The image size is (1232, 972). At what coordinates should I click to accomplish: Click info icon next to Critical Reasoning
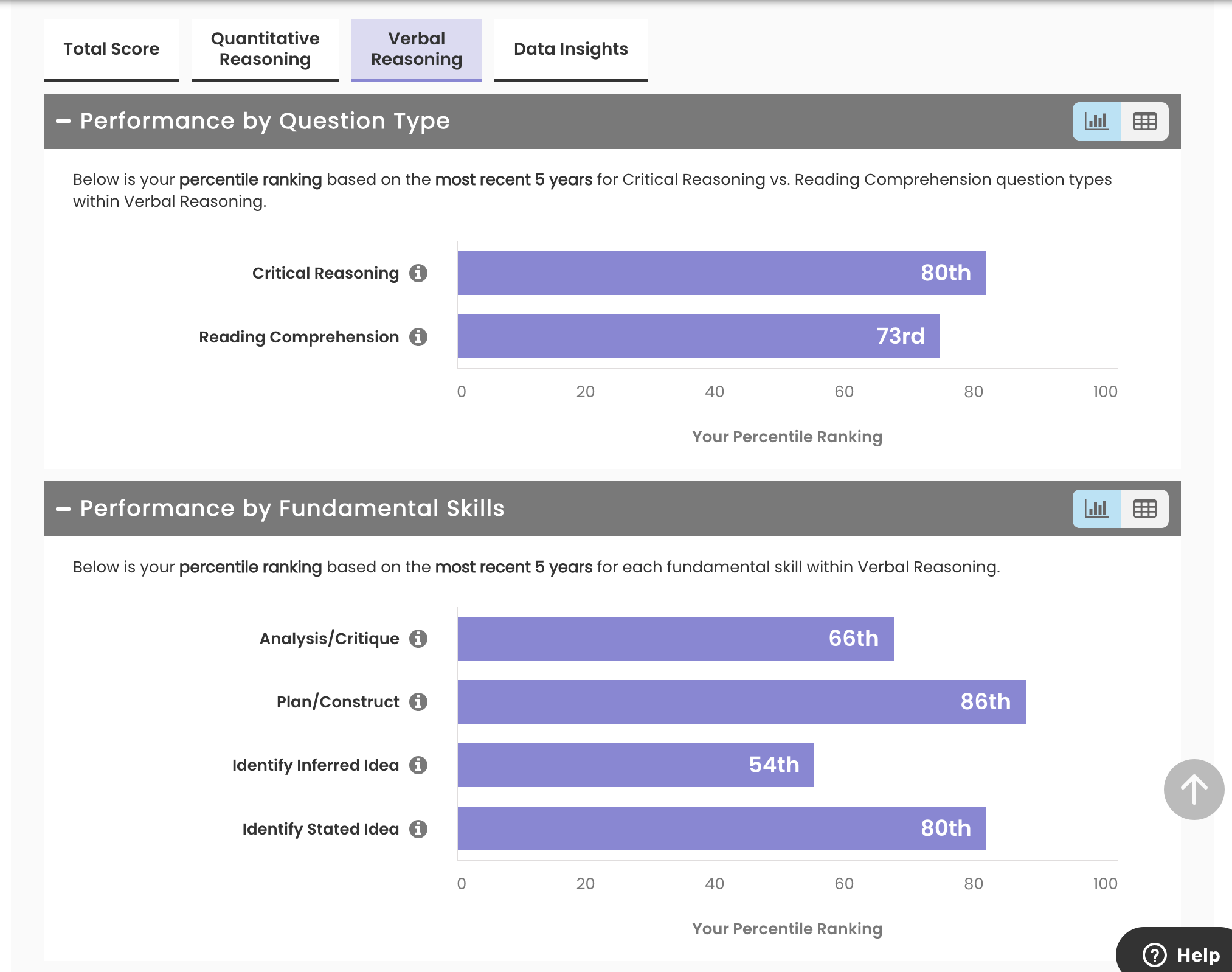(418, 273)
